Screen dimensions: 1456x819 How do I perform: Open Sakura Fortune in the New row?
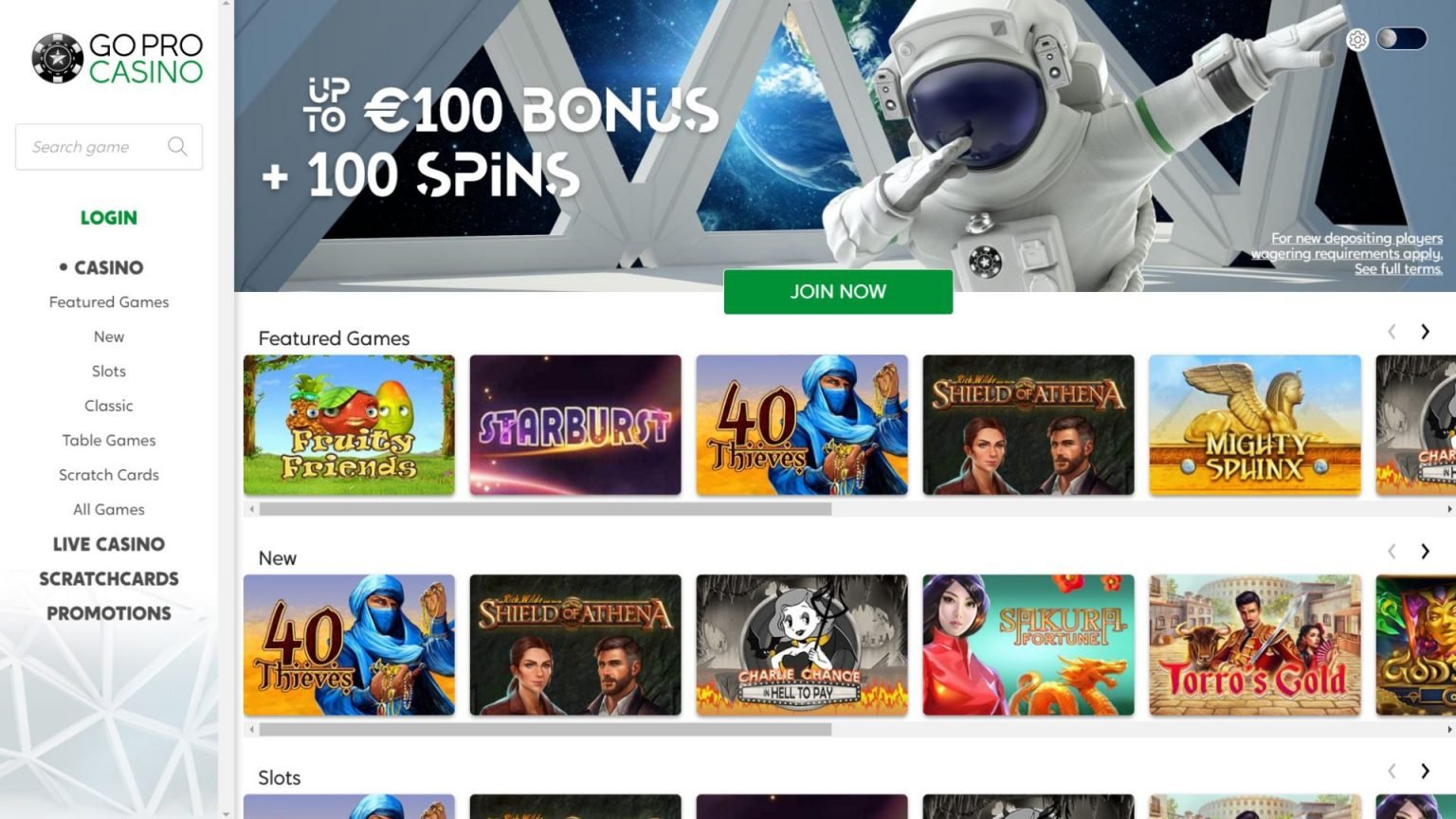(x=1028, y=645)
